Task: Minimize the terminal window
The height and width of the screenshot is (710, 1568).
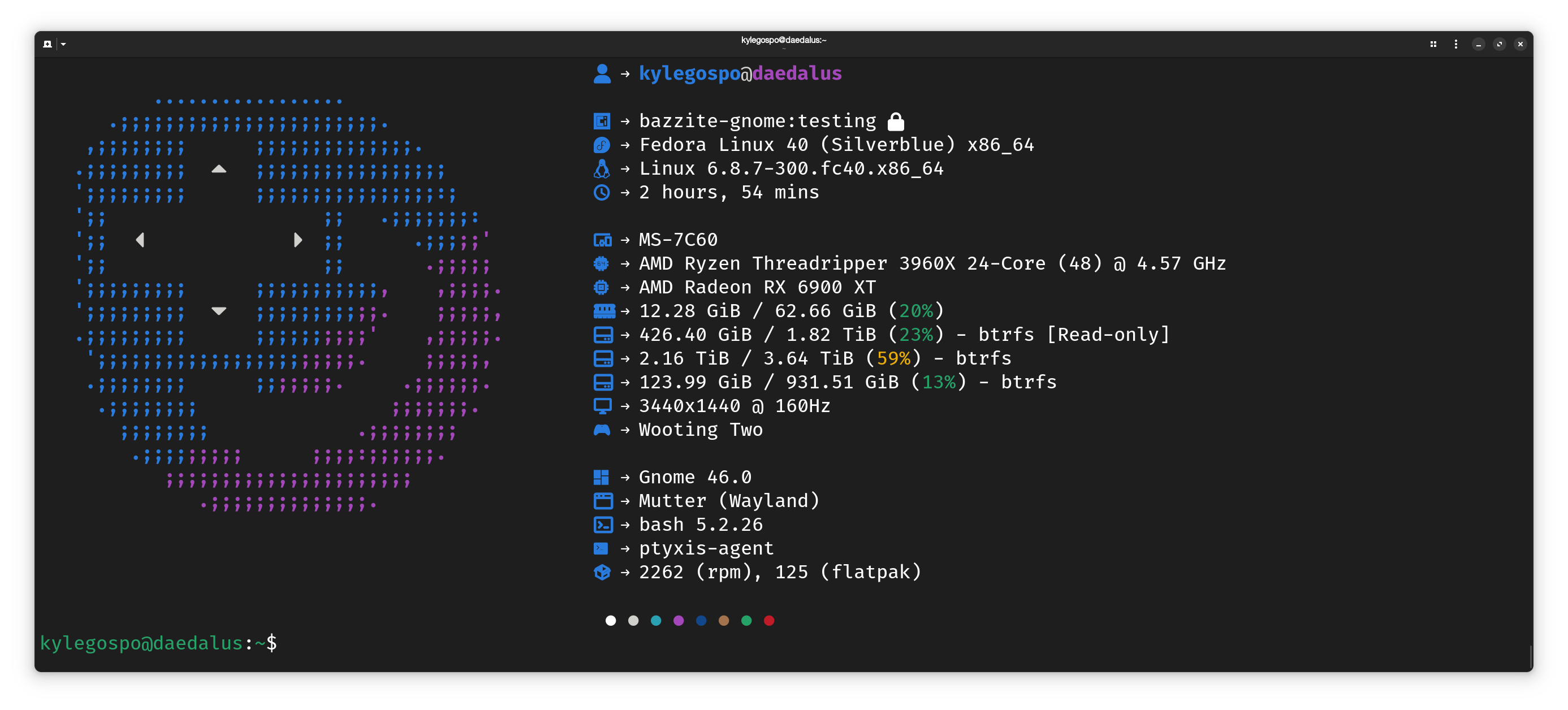Action: click(x=1478, y=44)
